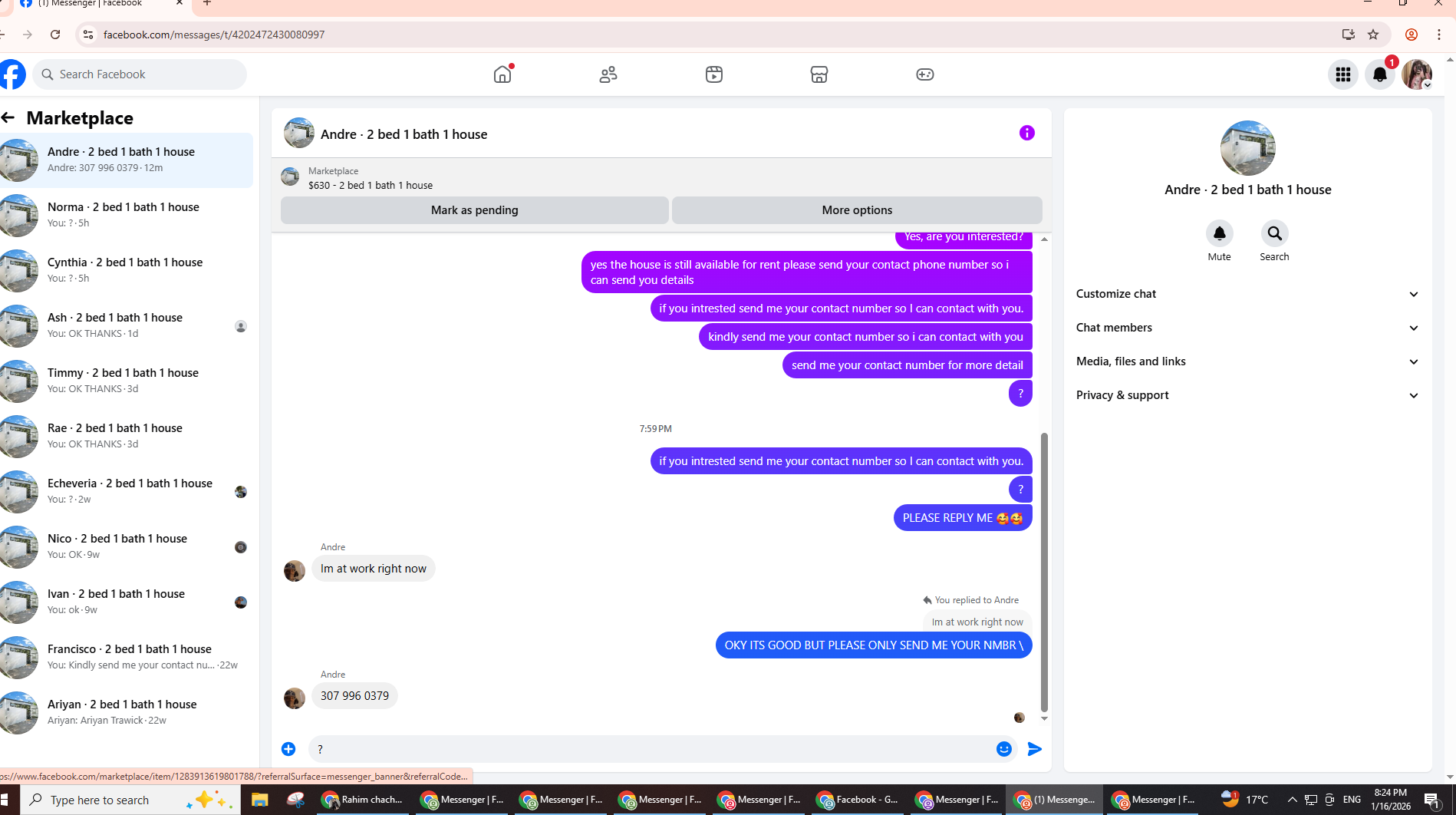Click the Facebook logo
This screenshot has width=1456, height=815.
[12, 74]
